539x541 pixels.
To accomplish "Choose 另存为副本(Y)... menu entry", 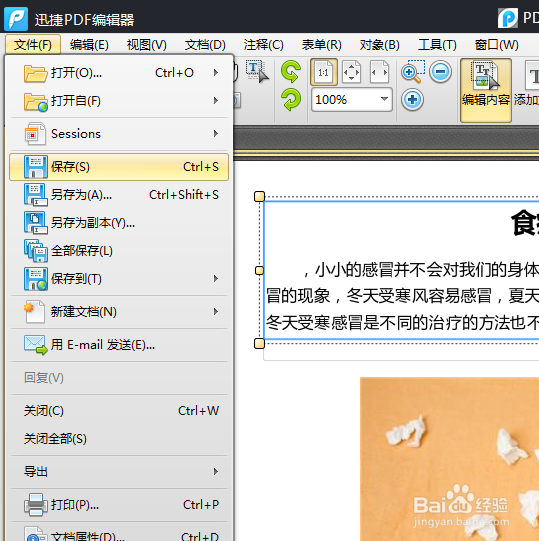I will (119, 223).
